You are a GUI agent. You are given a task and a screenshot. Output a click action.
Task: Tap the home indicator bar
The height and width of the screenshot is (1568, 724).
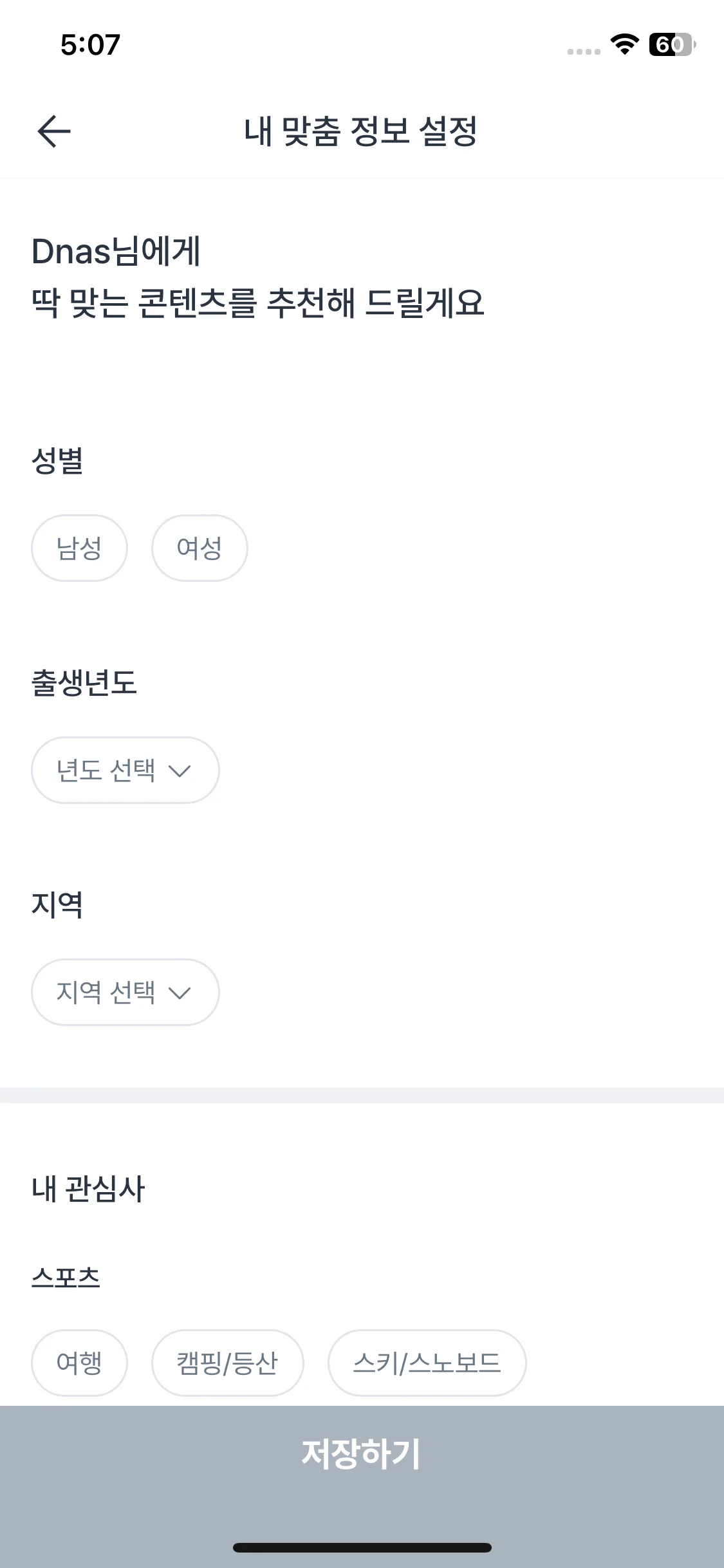pos(362,1547)
